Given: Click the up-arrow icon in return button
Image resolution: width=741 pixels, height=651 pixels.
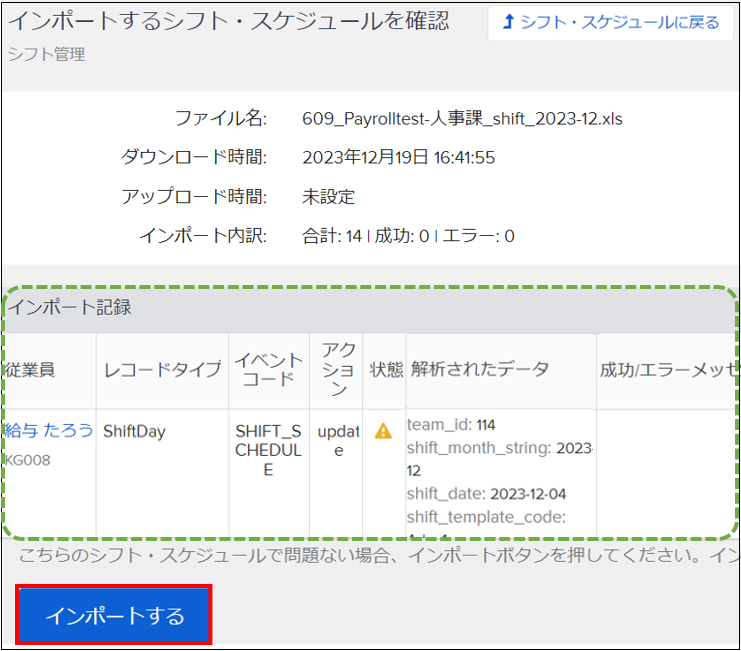Looking at the screenshot, I should pyautogui.click(x=508, y=22).
